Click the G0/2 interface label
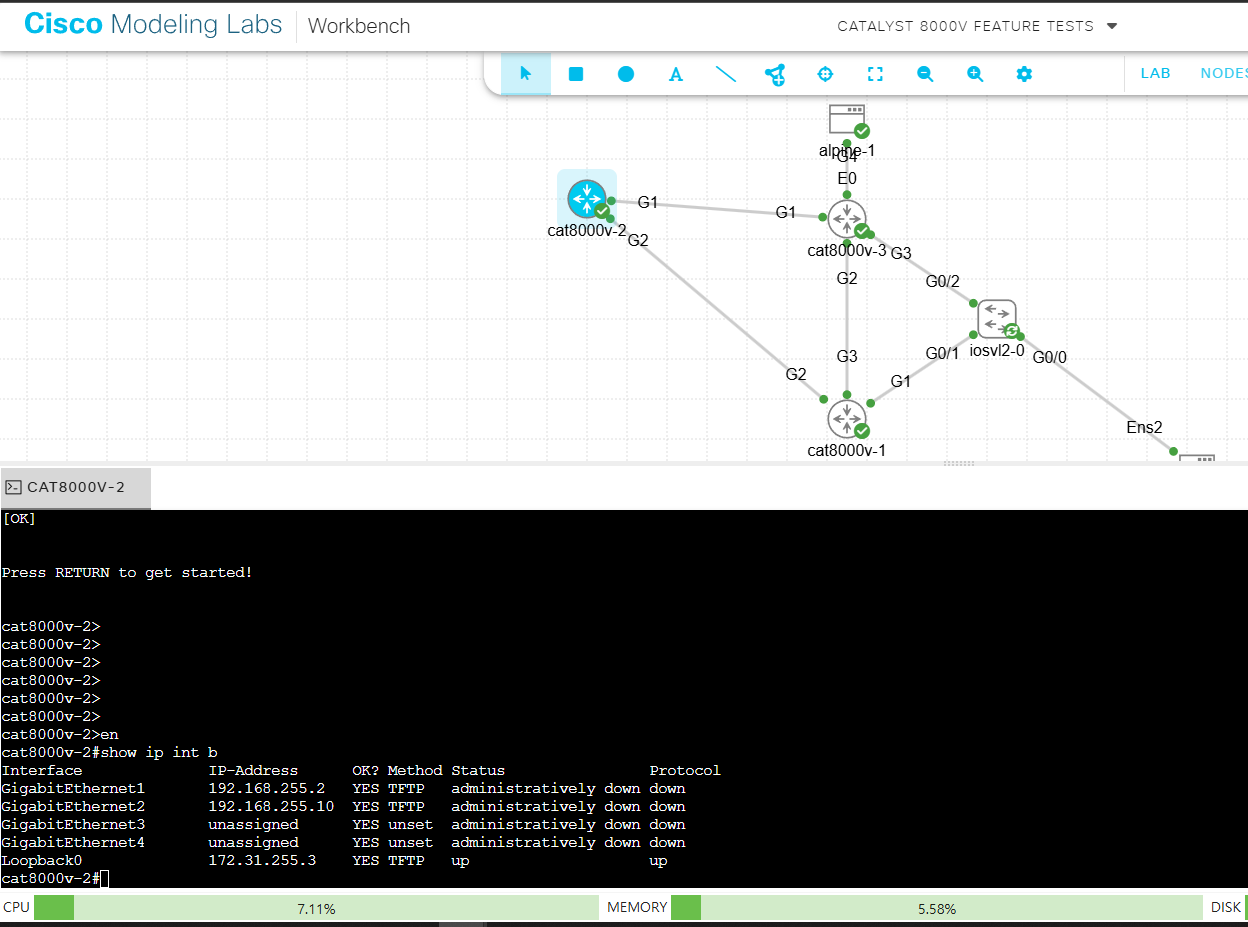 (942, 282)
